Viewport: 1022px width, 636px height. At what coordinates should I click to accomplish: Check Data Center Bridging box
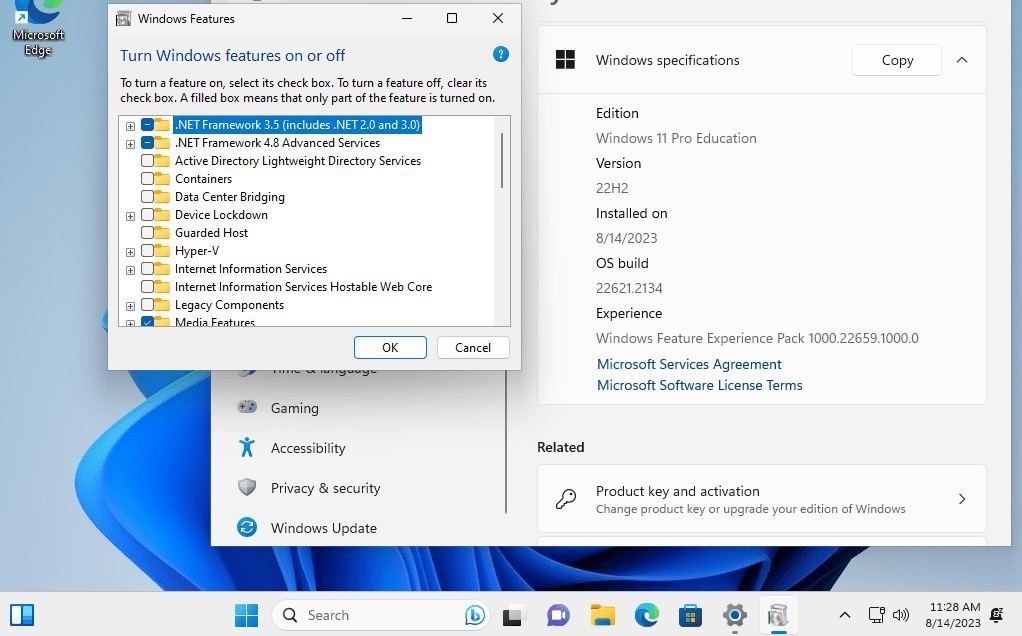pos(147,197)
